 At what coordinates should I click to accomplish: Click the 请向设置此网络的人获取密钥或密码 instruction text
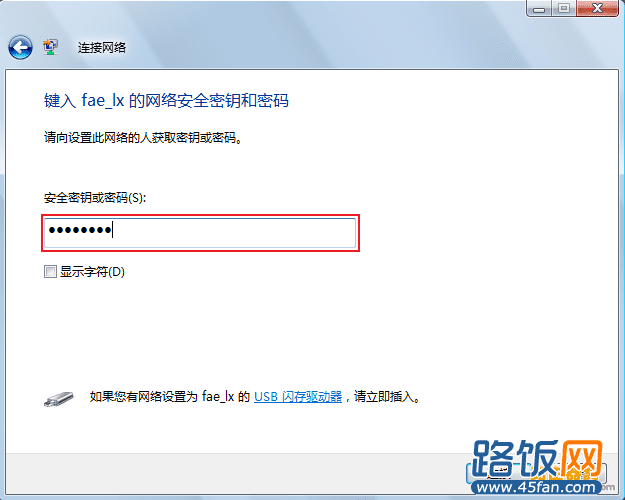tap(143, 138)
